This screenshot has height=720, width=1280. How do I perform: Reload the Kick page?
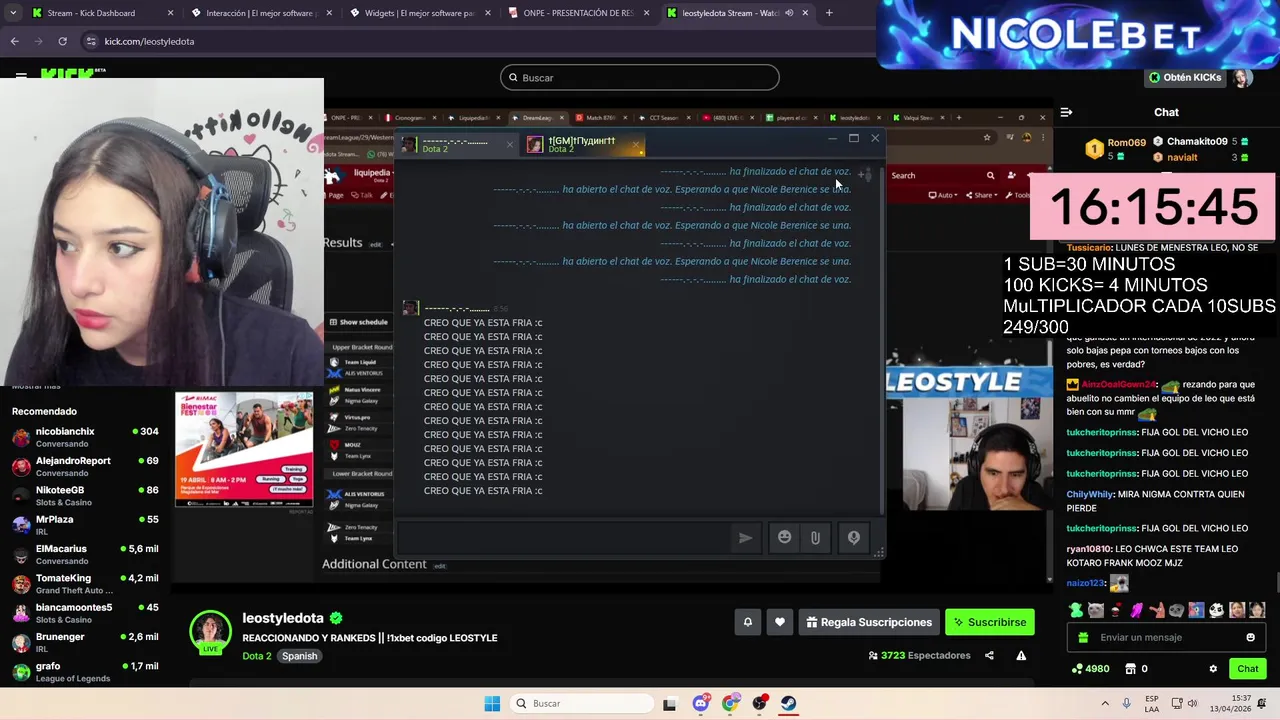coord(62,41)
